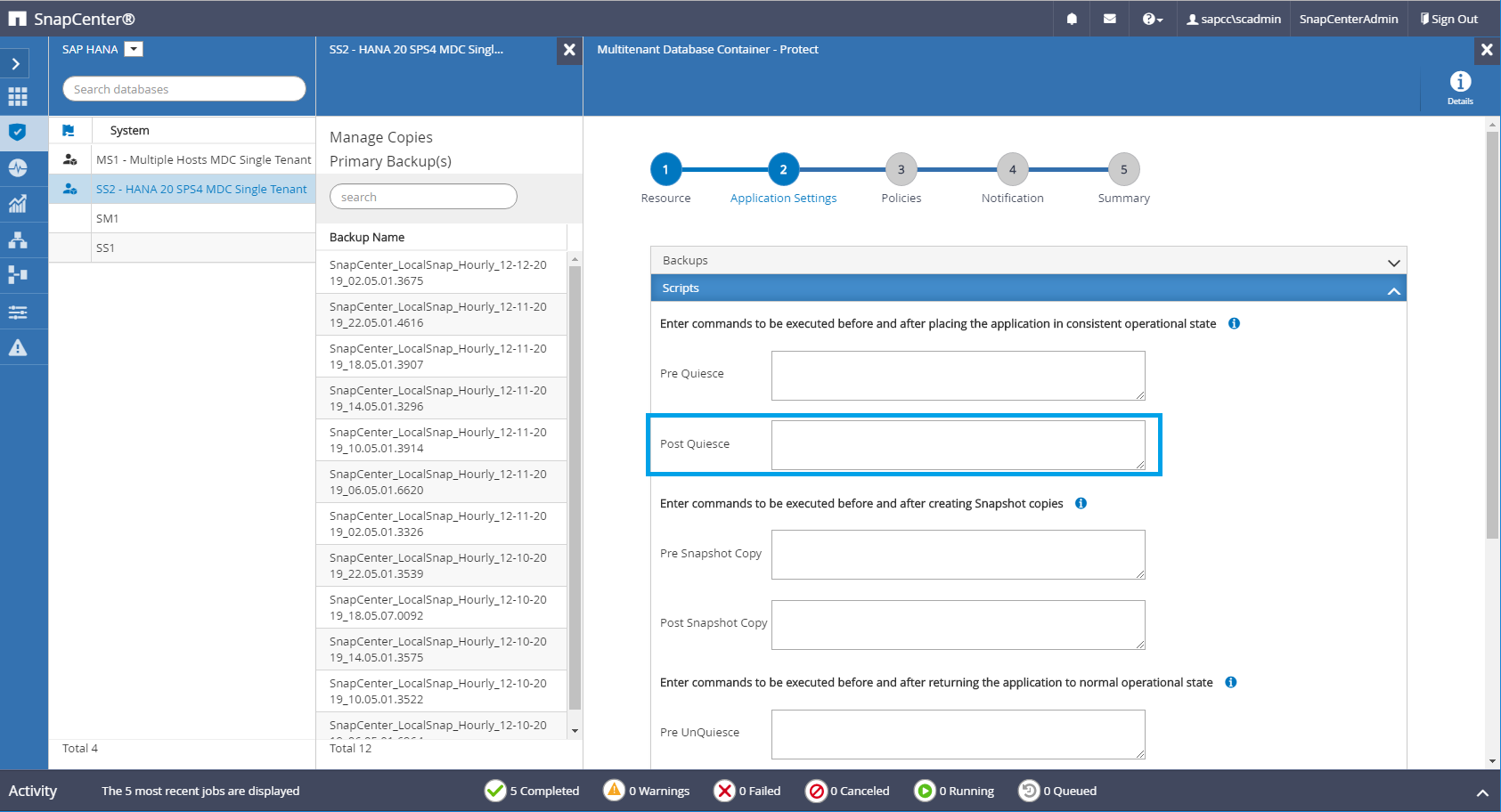This screenshot has height=812, width=1501.
Task: Open the mail envelope icon
Action: (1109, 19)
